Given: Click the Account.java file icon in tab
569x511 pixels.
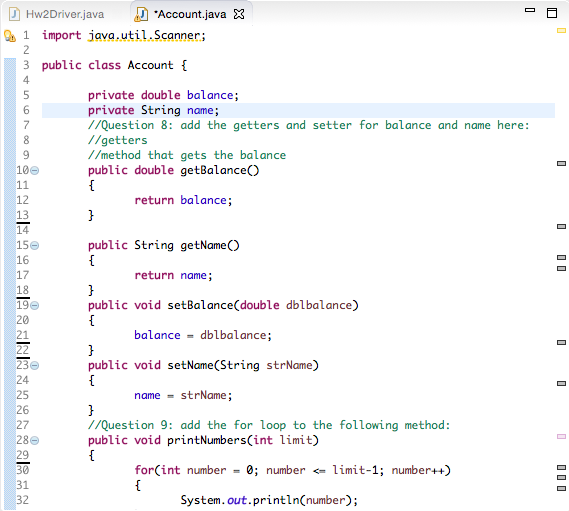Looking at the screenshot, I should tap(142, 14).
